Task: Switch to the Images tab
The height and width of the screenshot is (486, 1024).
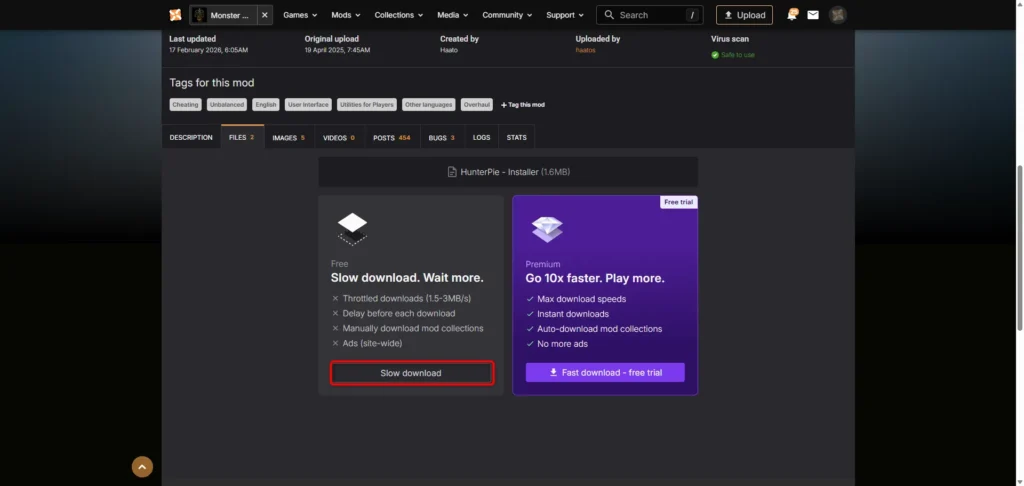Action: pyautogui.click(x=289, y=138)
